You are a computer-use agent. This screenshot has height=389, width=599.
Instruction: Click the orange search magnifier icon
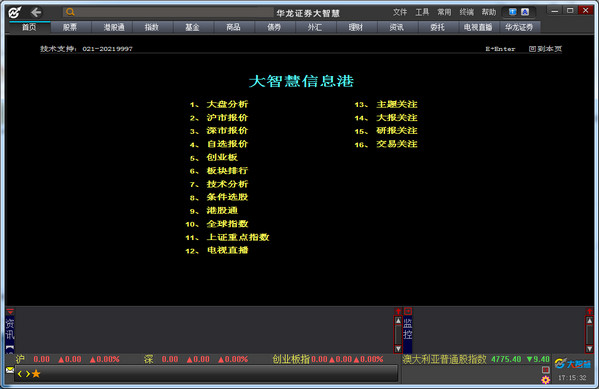[70, 12]
